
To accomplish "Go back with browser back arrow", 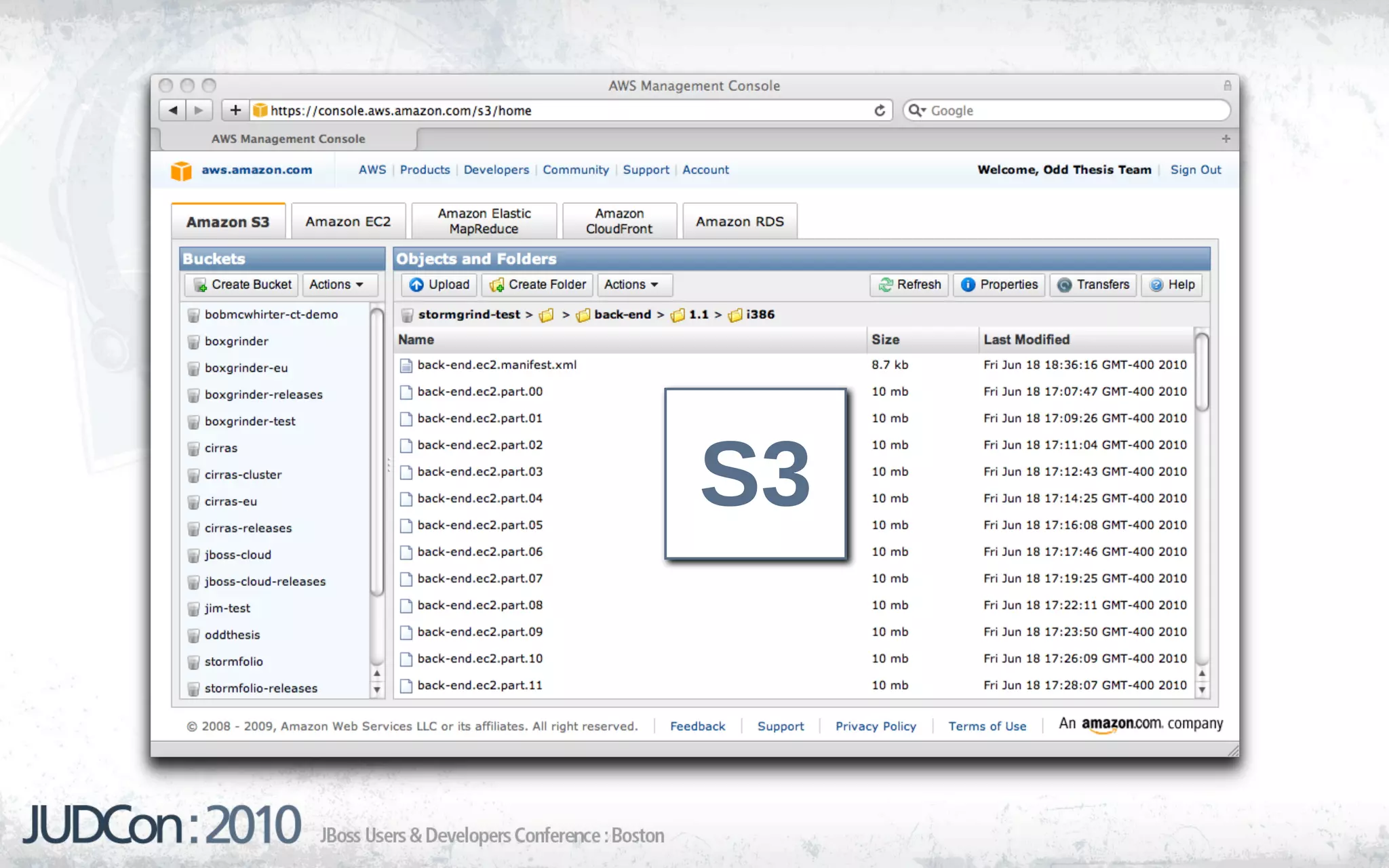I will [x=173, y=110].
